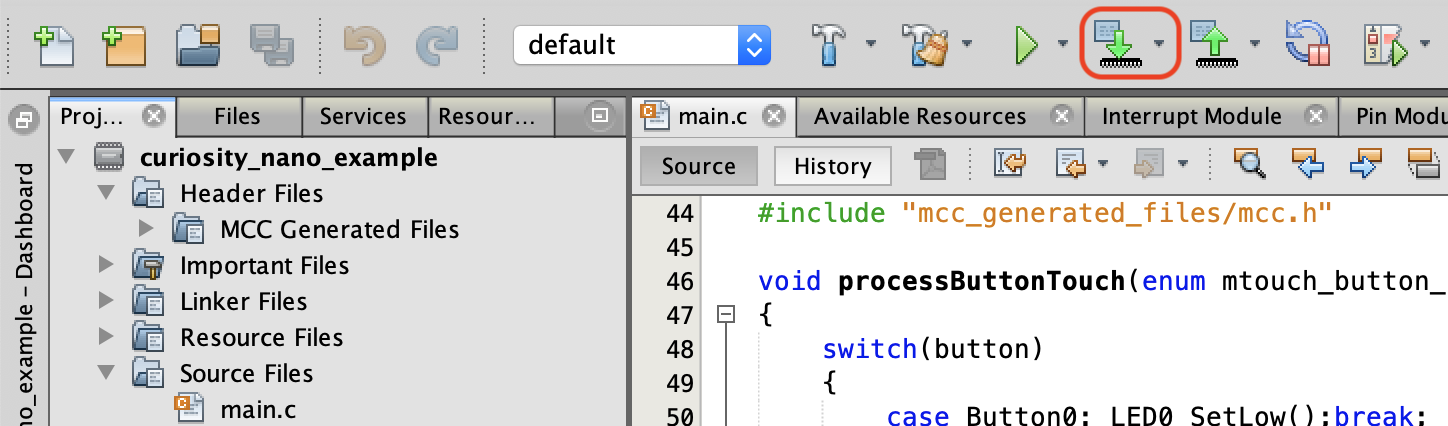The height and width of the screenshot is (426, 1448).
Task: Open the navigate Forward dropdown arrow
Action: pos(1182,163)
